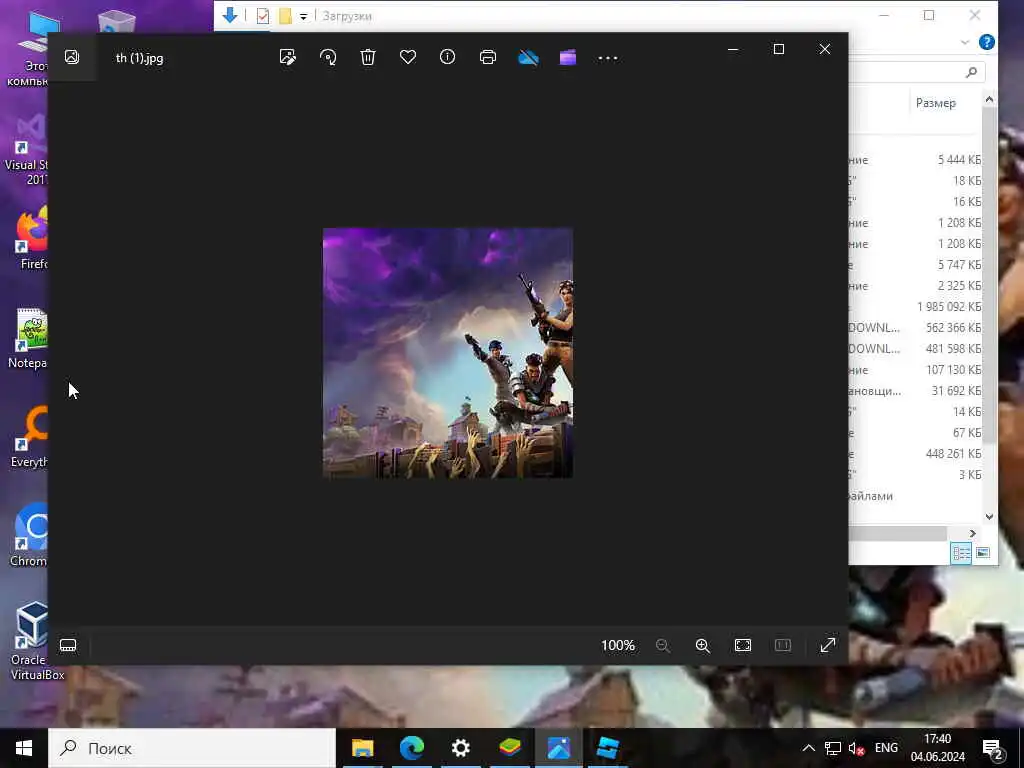The image size is (1024, 768).
Task: Select the file sized 5 747 КБ
Action: click(915, 264)
